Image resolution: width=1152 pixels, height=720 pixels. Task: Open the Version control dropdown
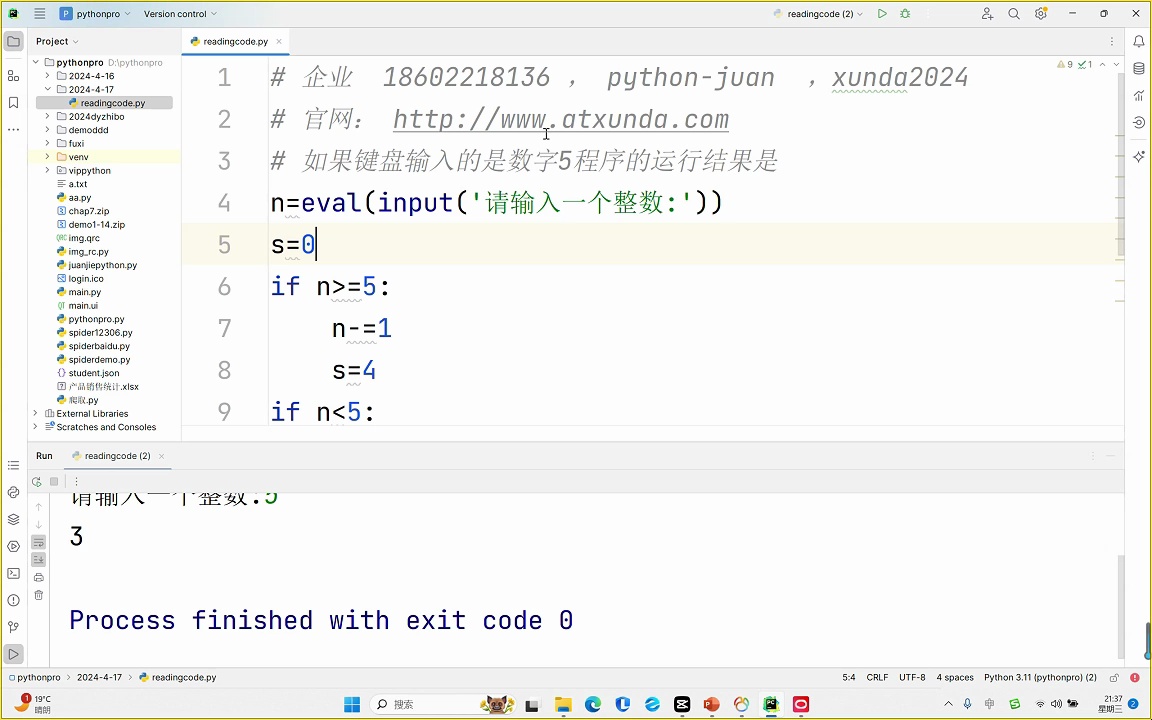(180, 14)
